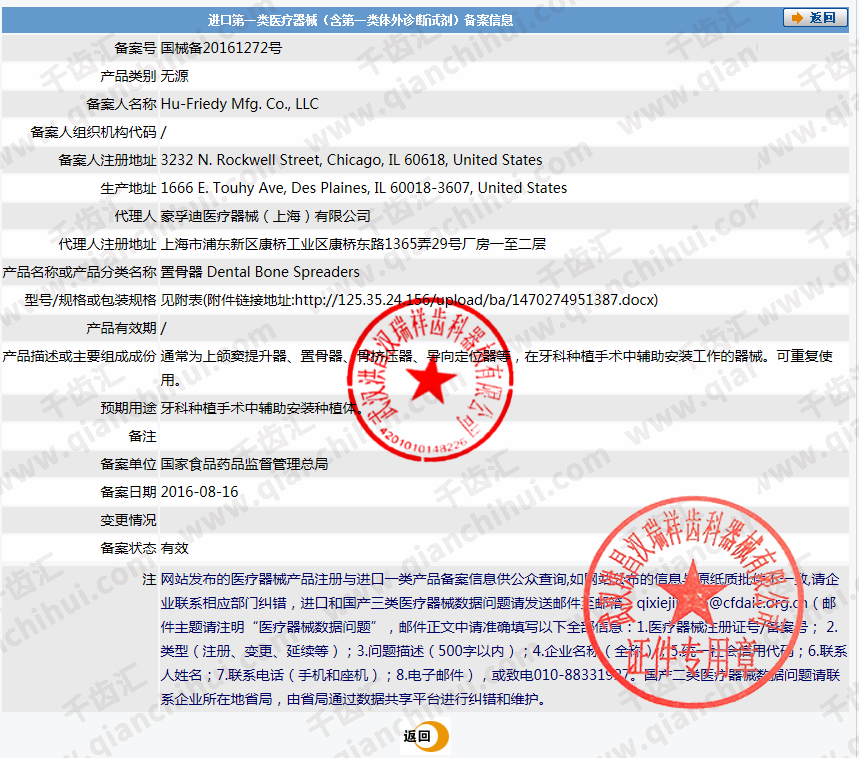859x758 pixels.
Task: Click the filing authority 国家食品药品监督管理总局
Action: point(244,464)
